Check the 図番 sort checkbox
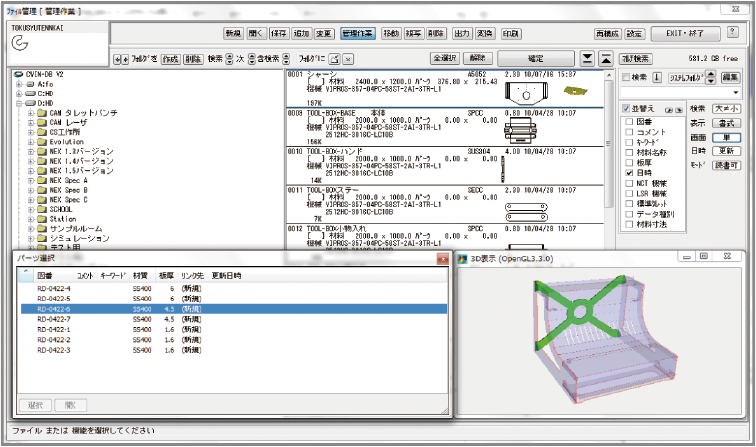 tap(629, 122)
